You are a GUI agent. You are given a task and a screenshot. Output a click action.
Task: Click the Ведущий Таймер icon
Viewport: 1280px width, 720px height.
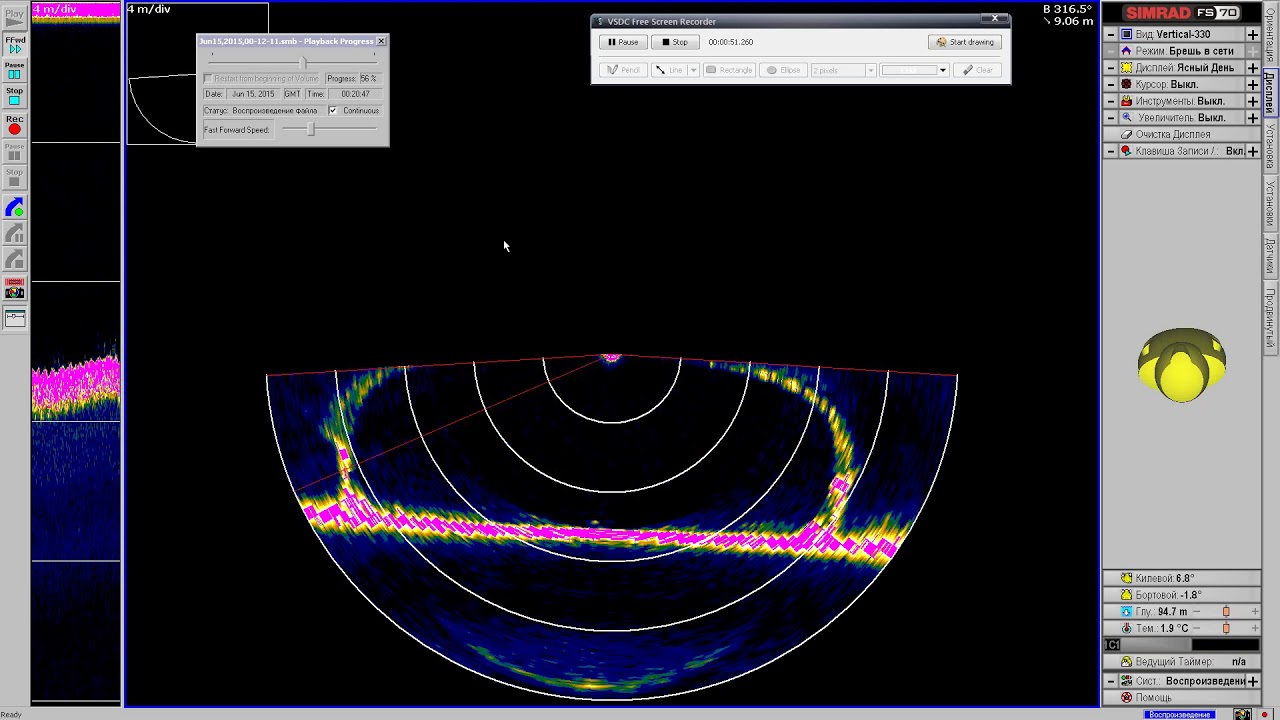pyautogui.click(x=1126, y=662)
